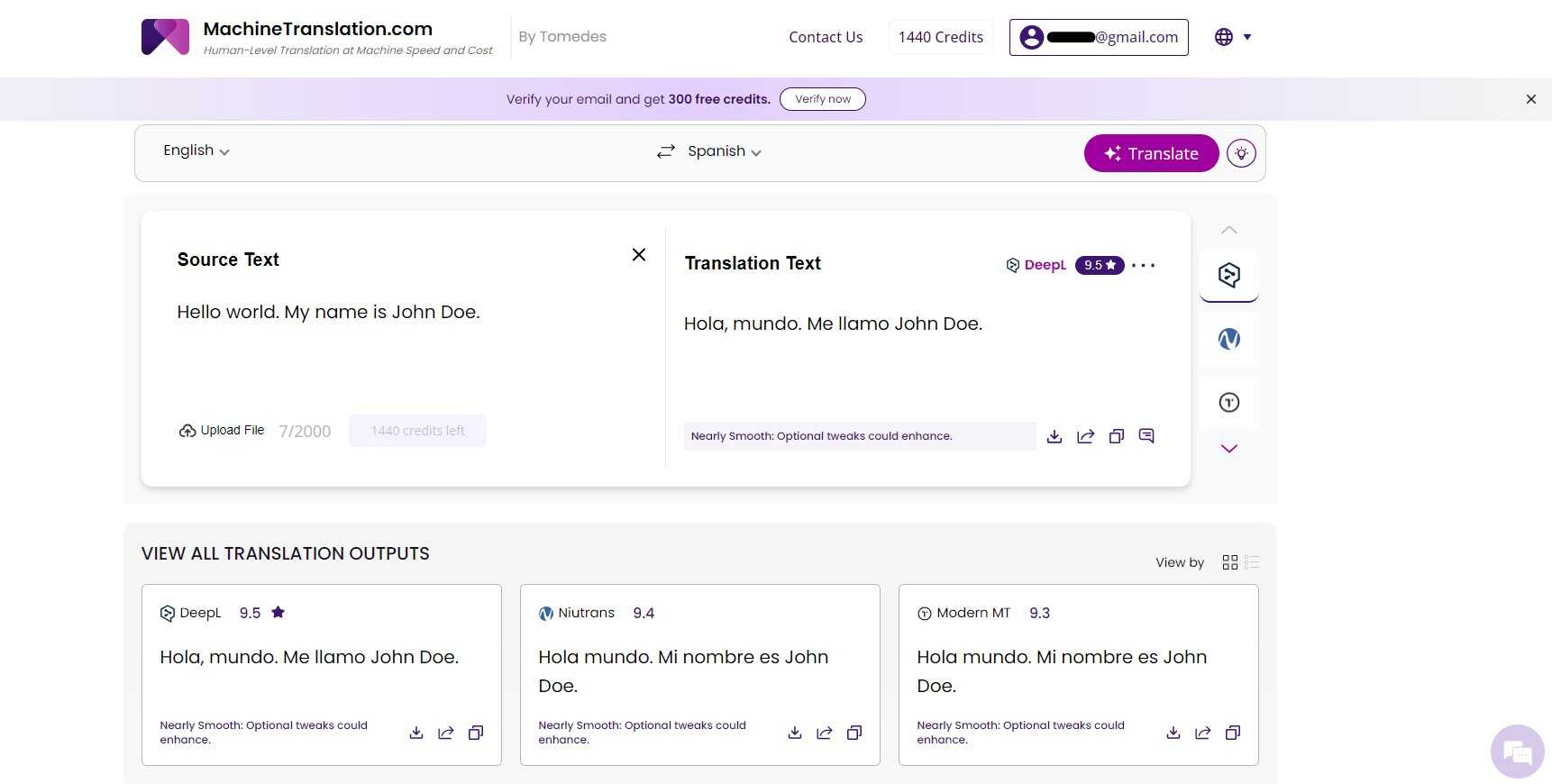Download the DeepL translation in main panel
Screen dimensions: 1552x784
tap(1054, 437)
